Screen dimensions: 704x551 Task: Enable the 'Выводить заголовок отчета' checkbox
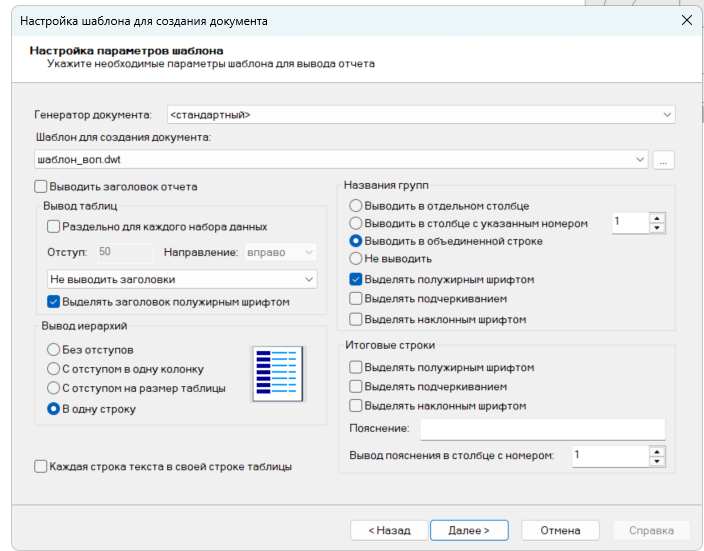pyautogui.click(x=41, y=186)
